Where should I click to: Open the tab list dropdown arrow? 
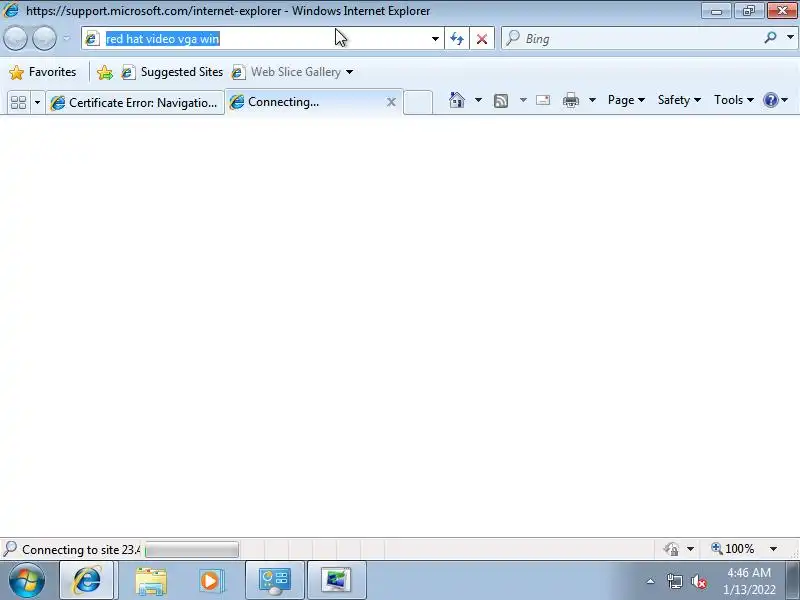(x=37, y=103)
